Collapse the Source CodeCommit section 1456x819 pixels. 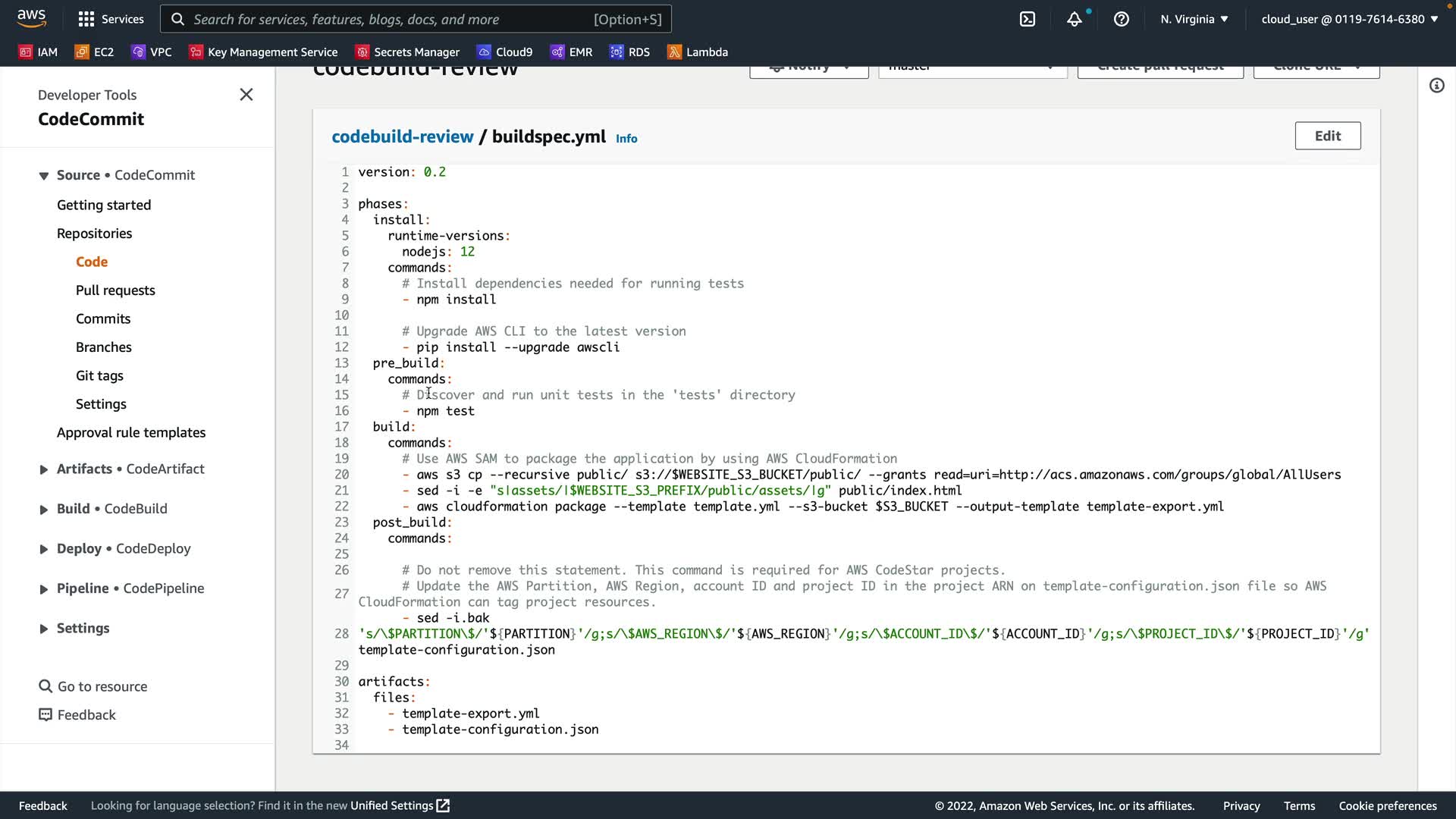click(x=44, y=175)
